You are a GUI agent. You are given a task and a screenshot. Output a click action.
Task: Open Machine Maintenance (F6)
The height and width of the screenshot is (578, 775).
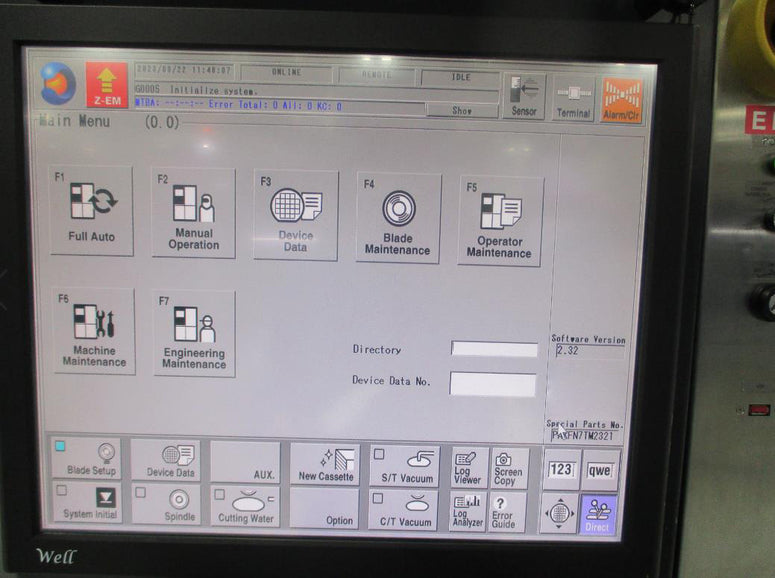click(94, 331)
